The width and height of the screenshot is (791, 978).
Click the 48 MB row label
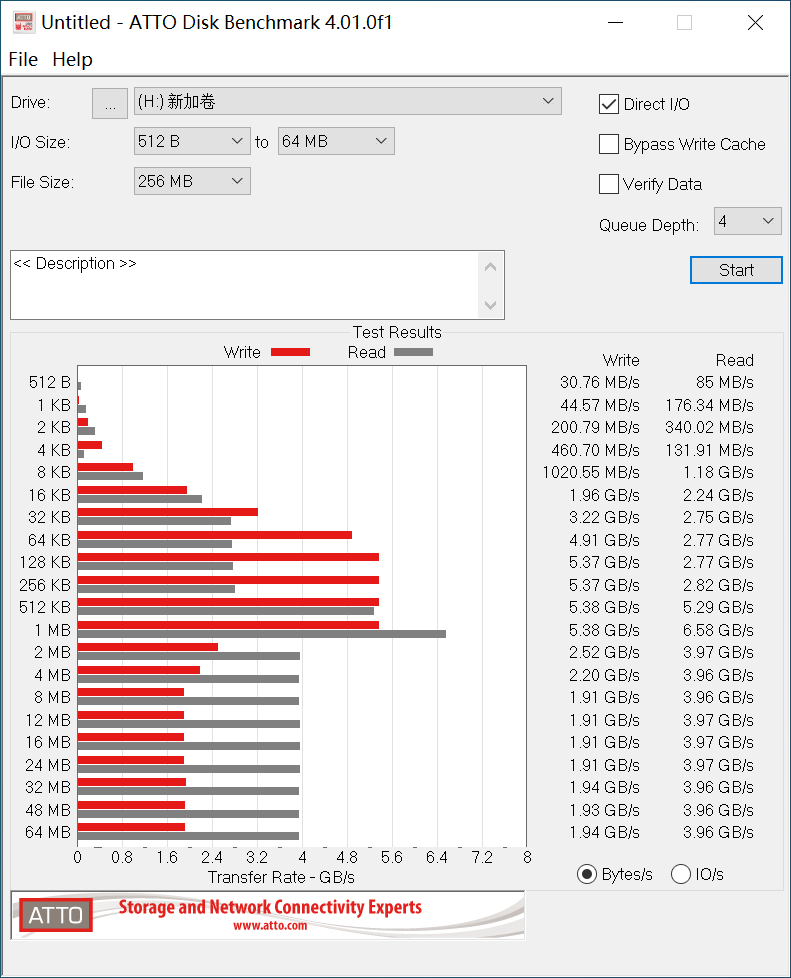(48, 810)
